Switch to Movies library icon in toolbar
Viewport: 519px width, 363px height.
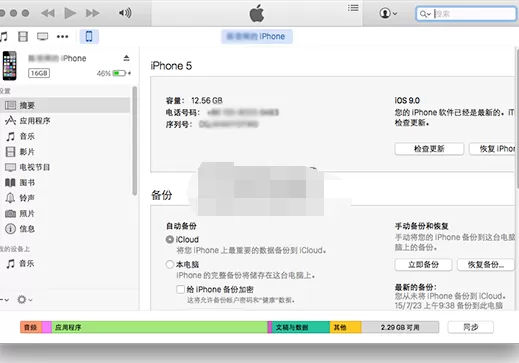pos(23,36)
